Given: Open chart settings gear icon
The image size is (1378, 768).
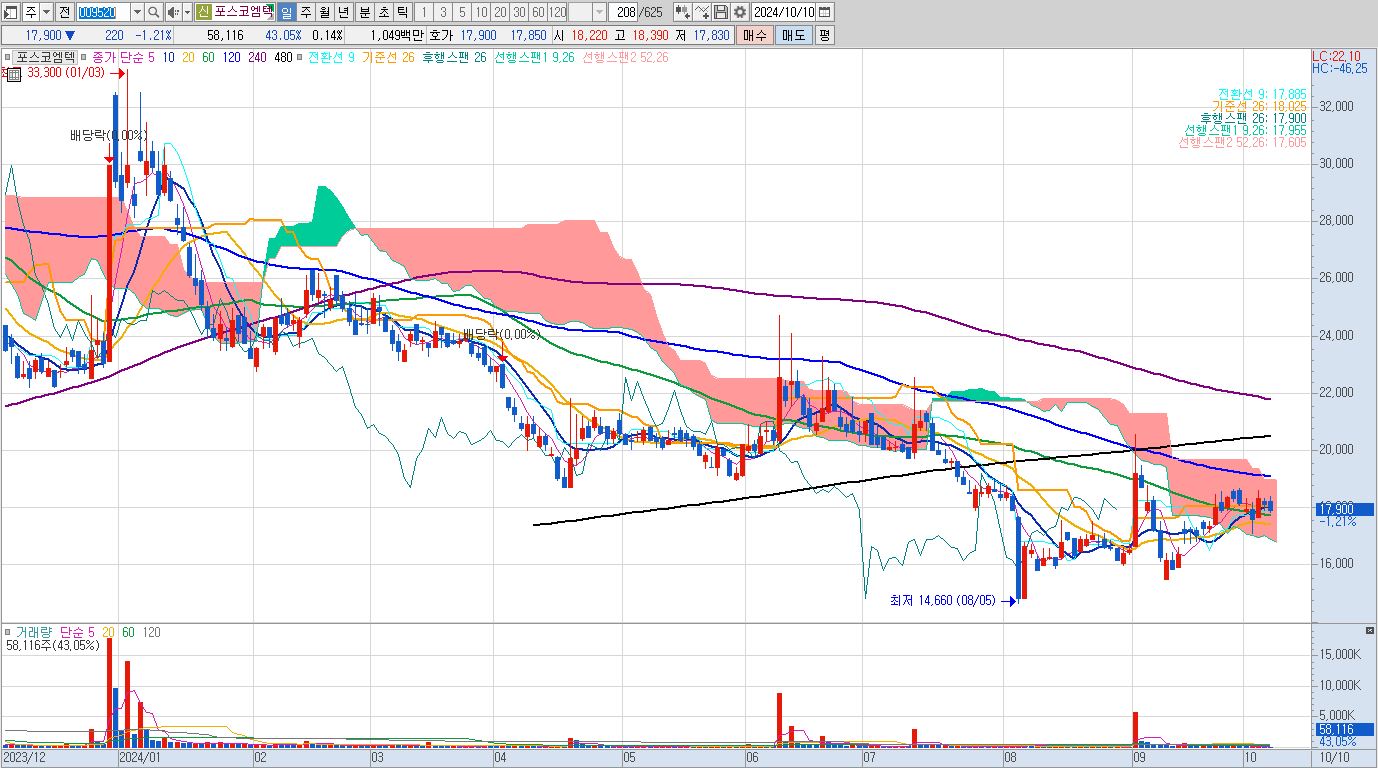Looking at the screenshot, I should pos(739,12).
